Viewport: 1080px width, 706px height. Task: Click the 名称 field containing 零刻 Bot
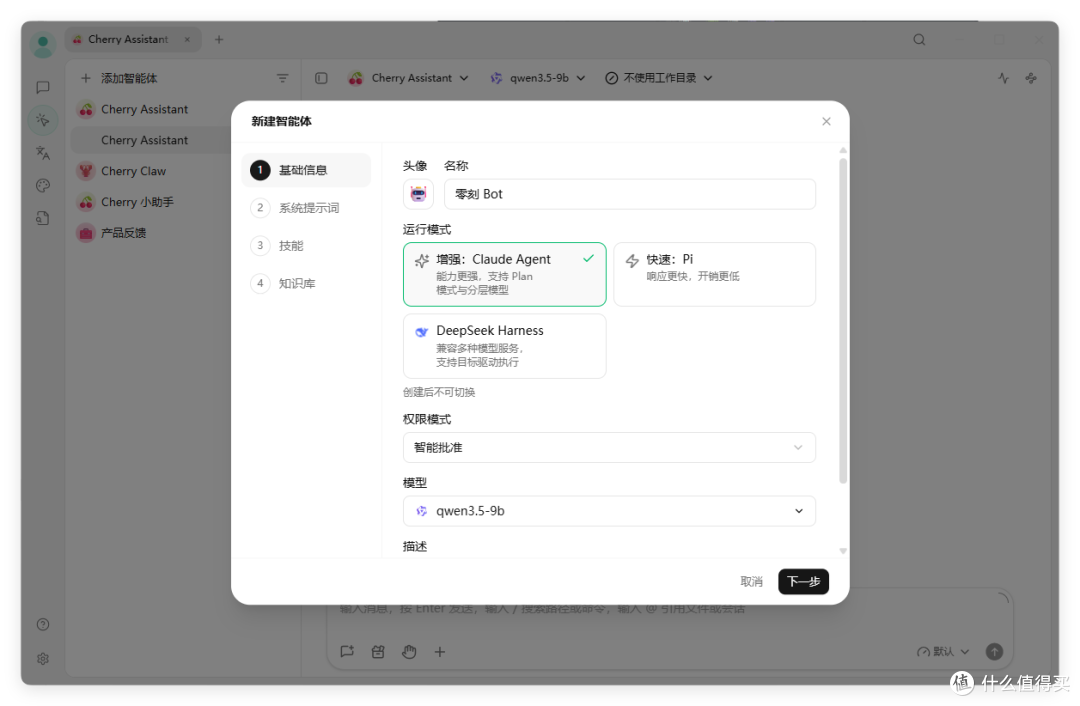pos(630,194)
